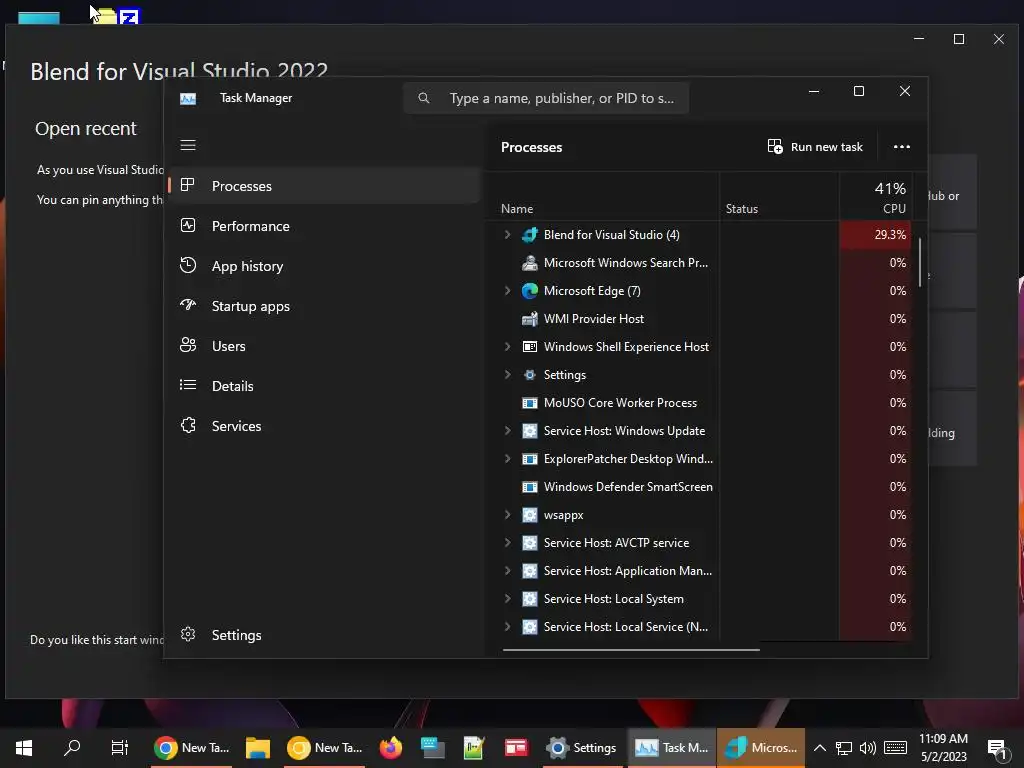Screen dimensions: 1024x768
Task: Click the 29.3% CPU value cell
Action: [x=875, y=234]
